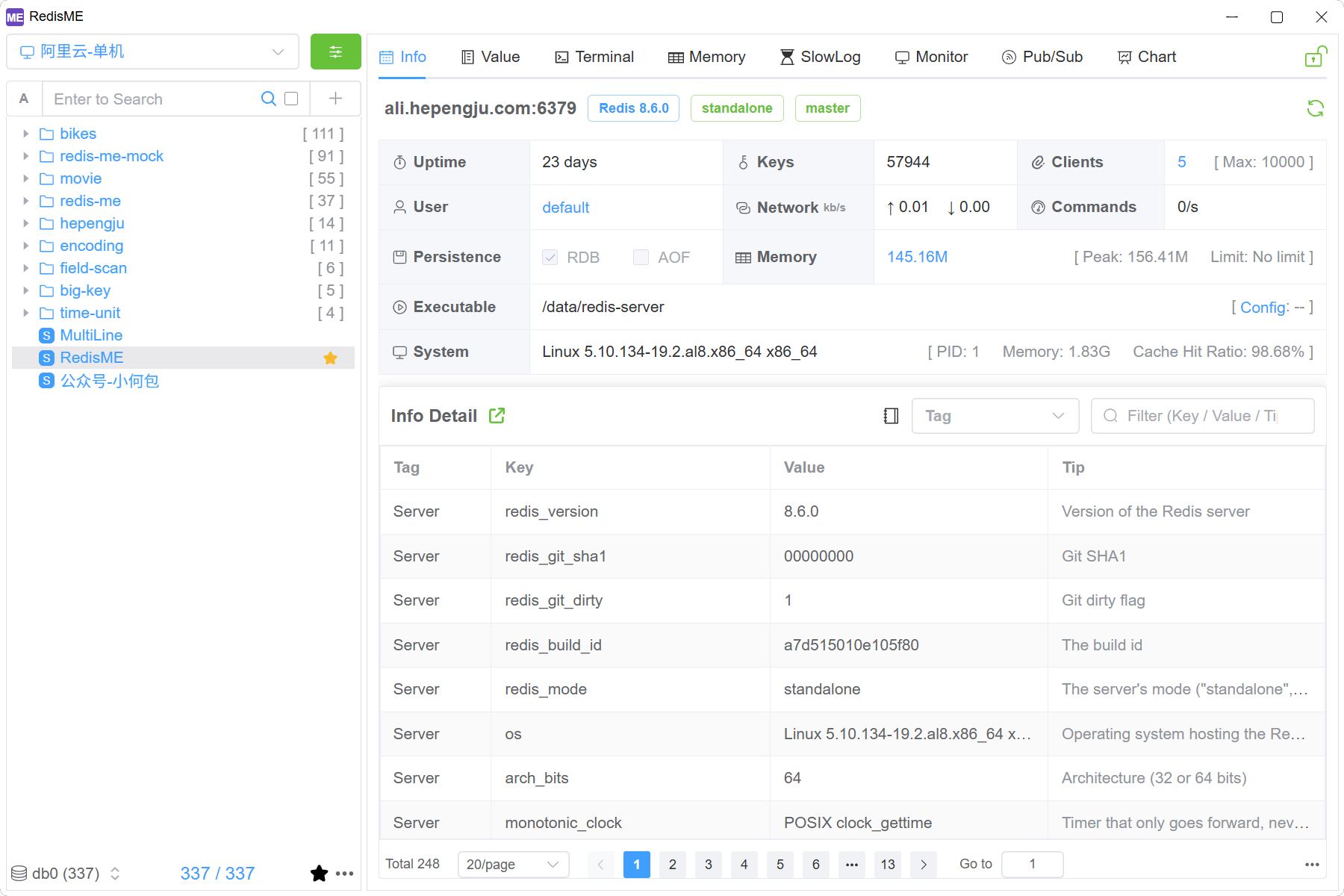Expand the encoding folder arrow
The height and width of the screenshot is (896, 1344).
pyautogui.click(x=25, y=246)
